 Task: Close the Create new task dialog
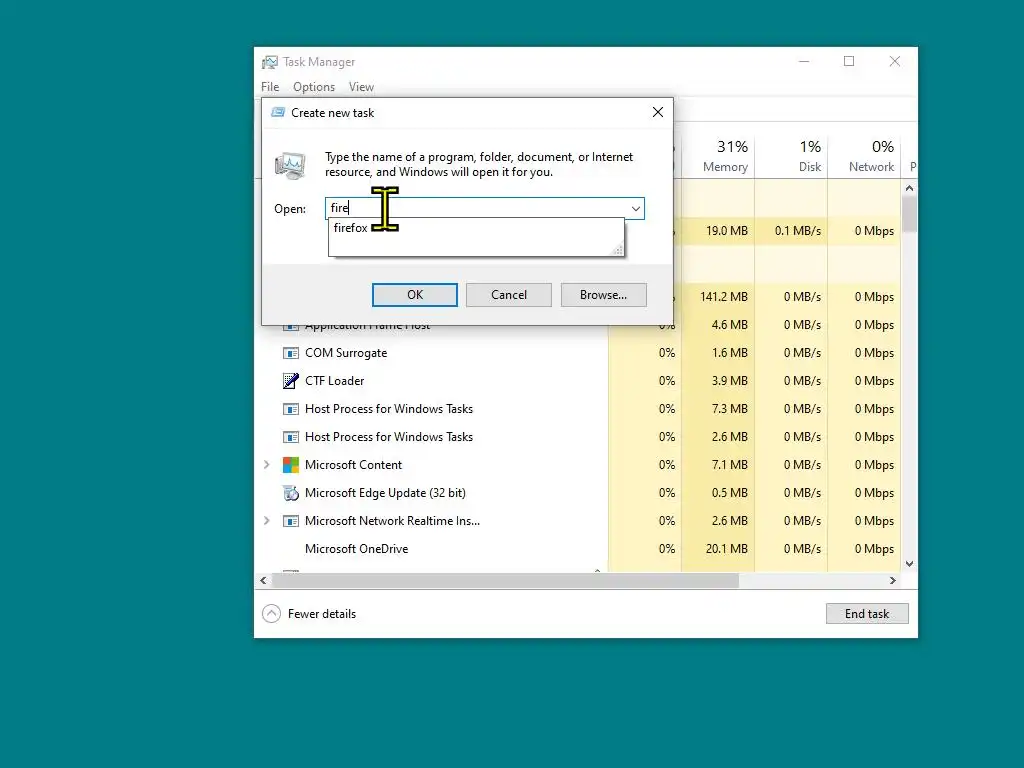[658, 112]
